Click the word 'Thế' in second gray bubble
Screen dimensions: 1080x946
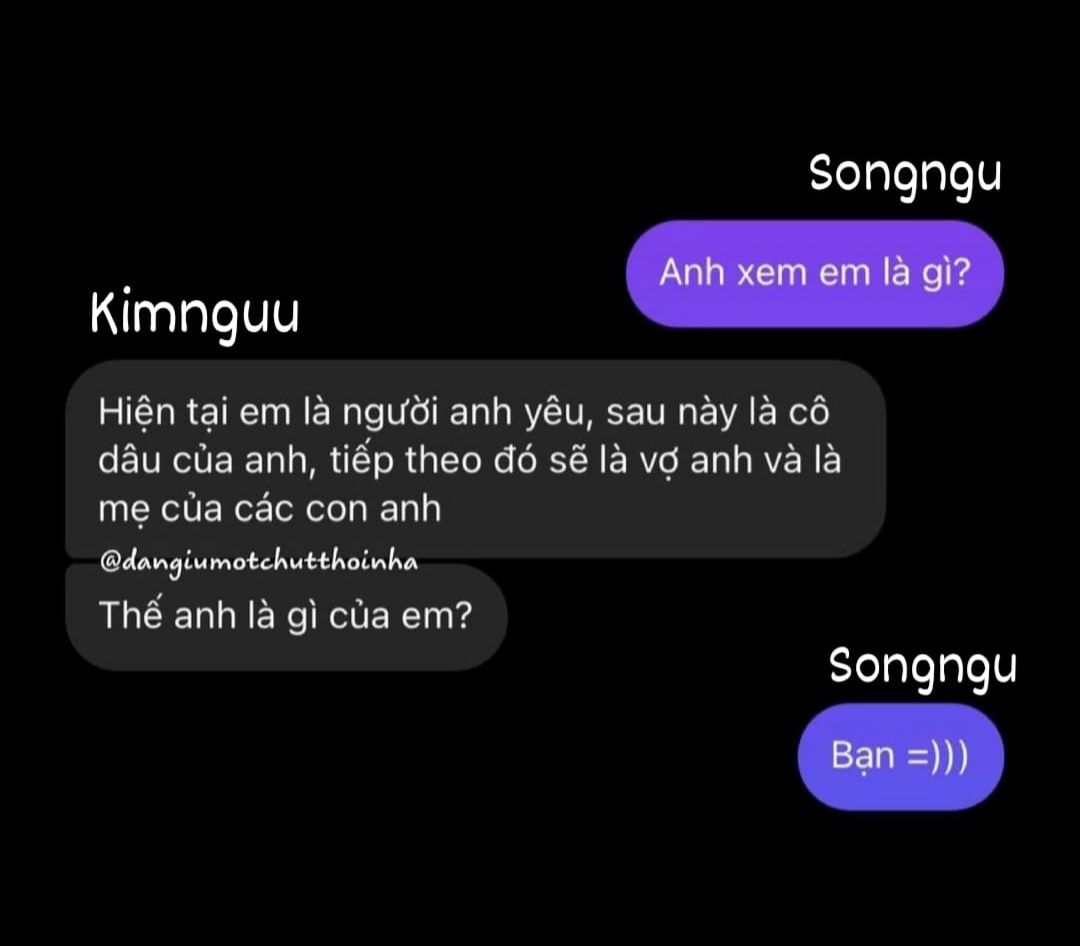[x=131, y=615]
